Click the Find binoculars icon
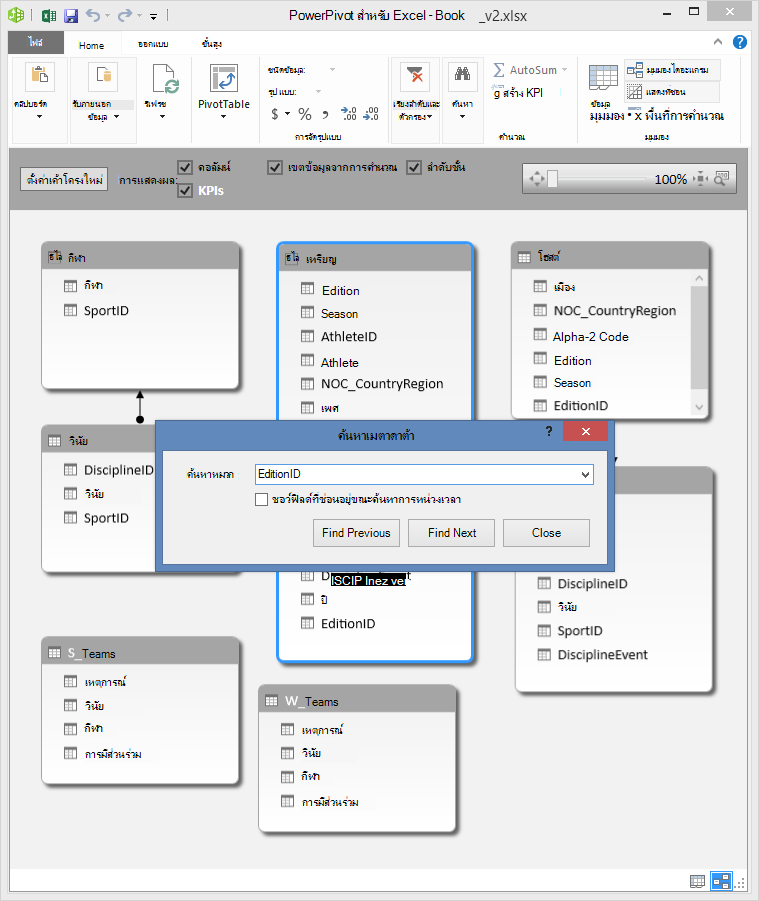This screenshot has height=901, width=759. [463, 76]
